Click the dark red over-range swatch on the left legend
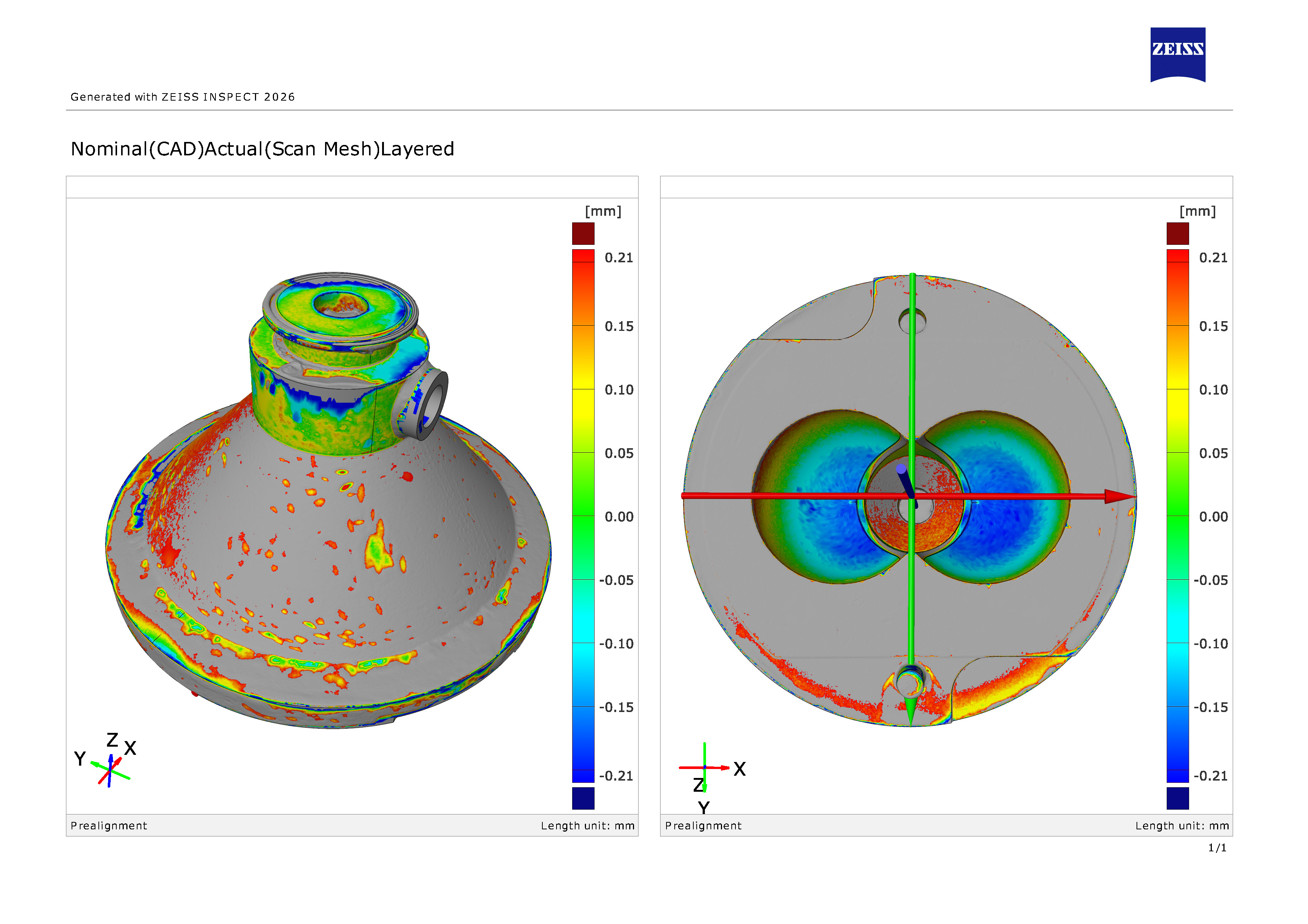1308x924 pixels. tap(583, 233)
